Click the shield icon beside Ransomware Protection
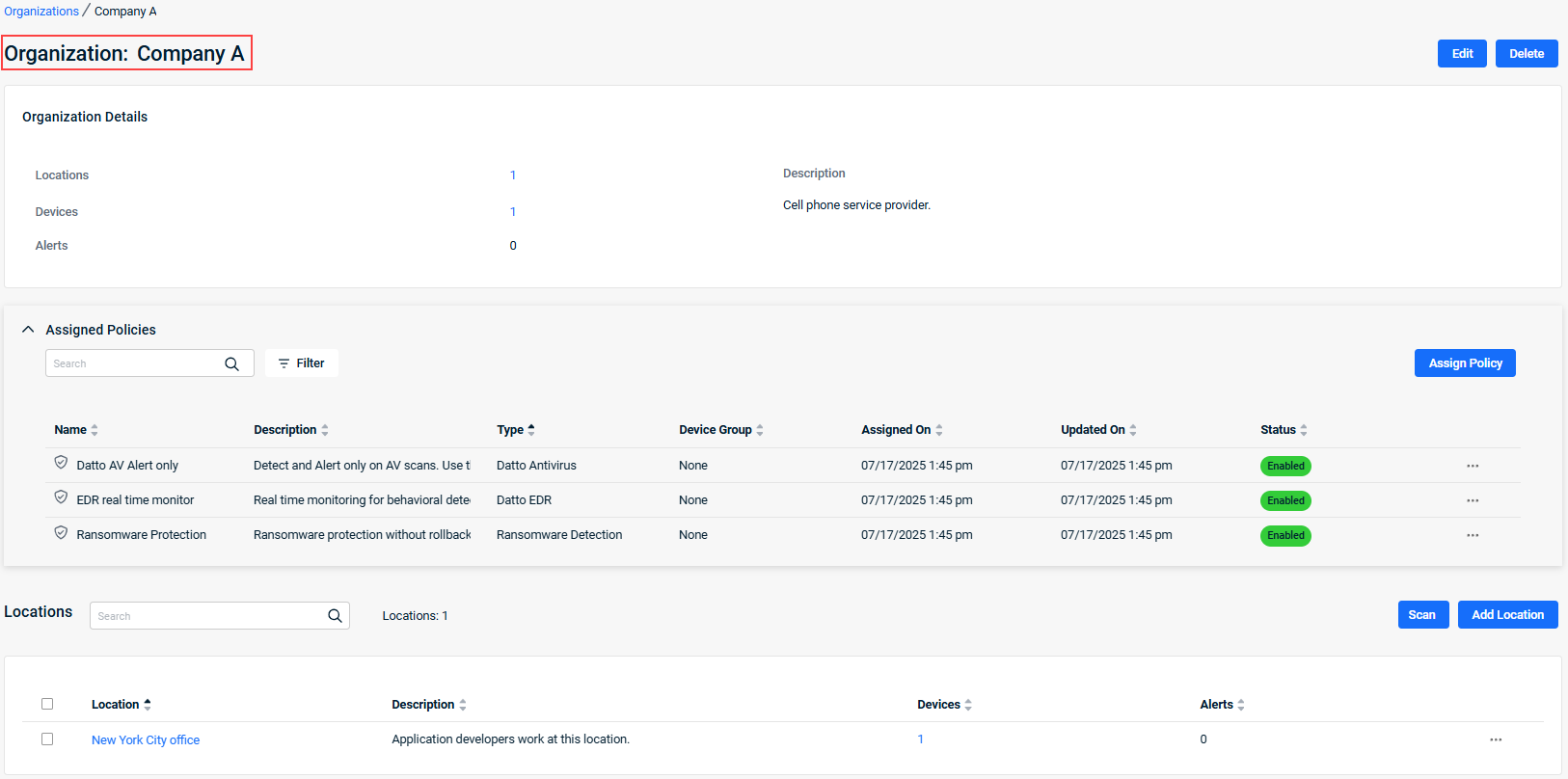The height and width of the screenshot is (779, 1568). click(x=61, y=533)
